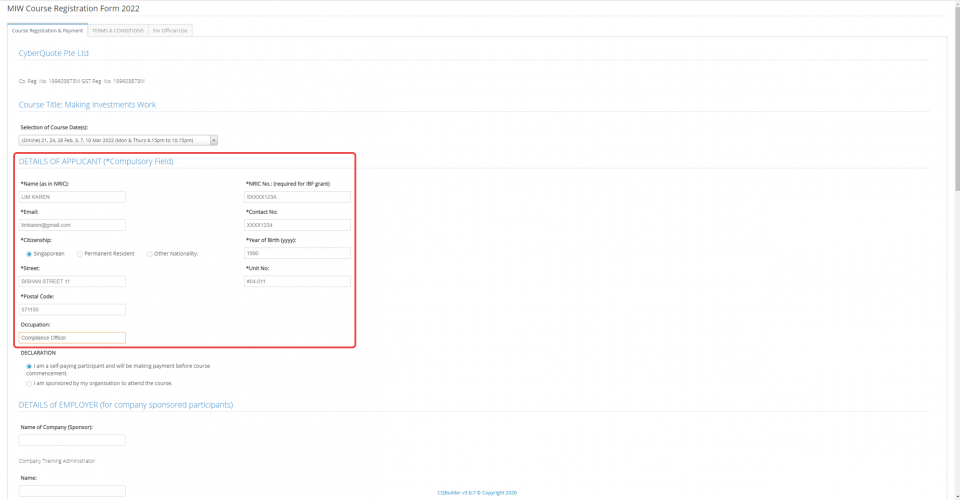Click the Postal Code text field
The width and height of the screenshot is (960, 500).
point(72,310)
